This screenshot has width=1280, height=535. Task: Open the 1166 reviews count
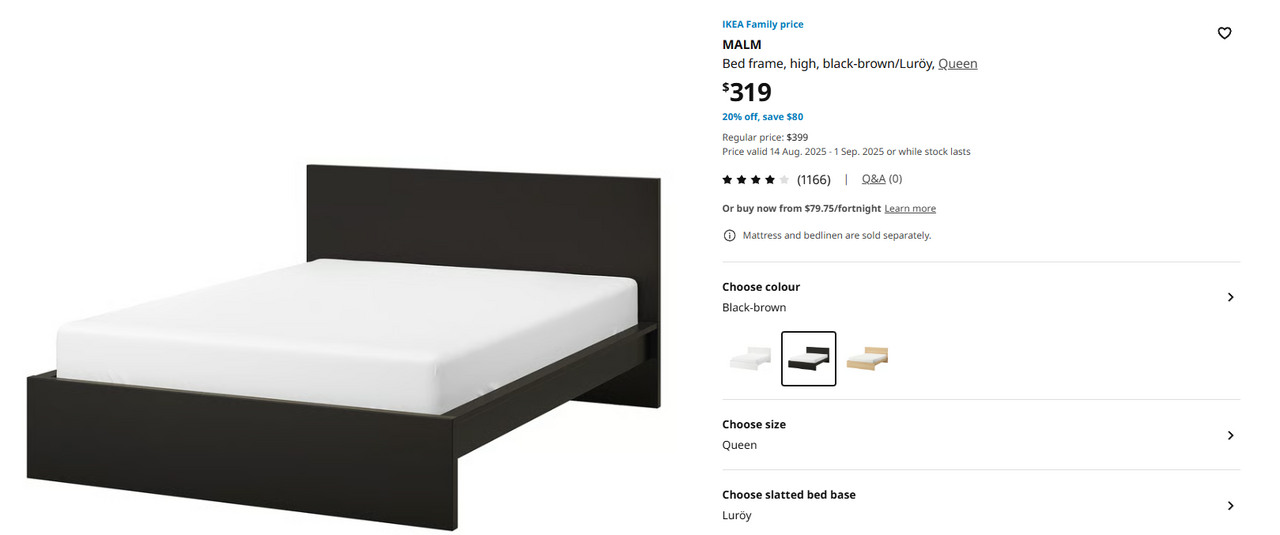point(814,180)
